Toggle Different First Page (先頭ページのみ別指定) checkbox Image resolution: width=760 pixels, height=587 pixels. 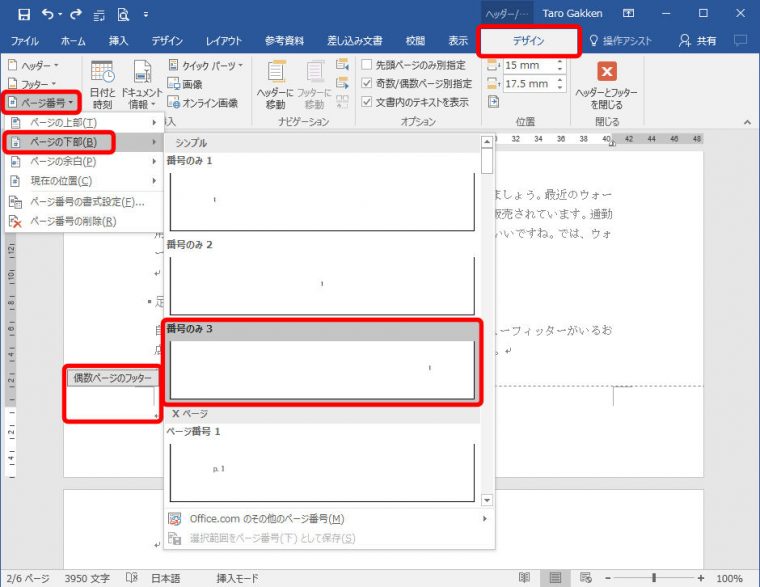pos(367,64)
